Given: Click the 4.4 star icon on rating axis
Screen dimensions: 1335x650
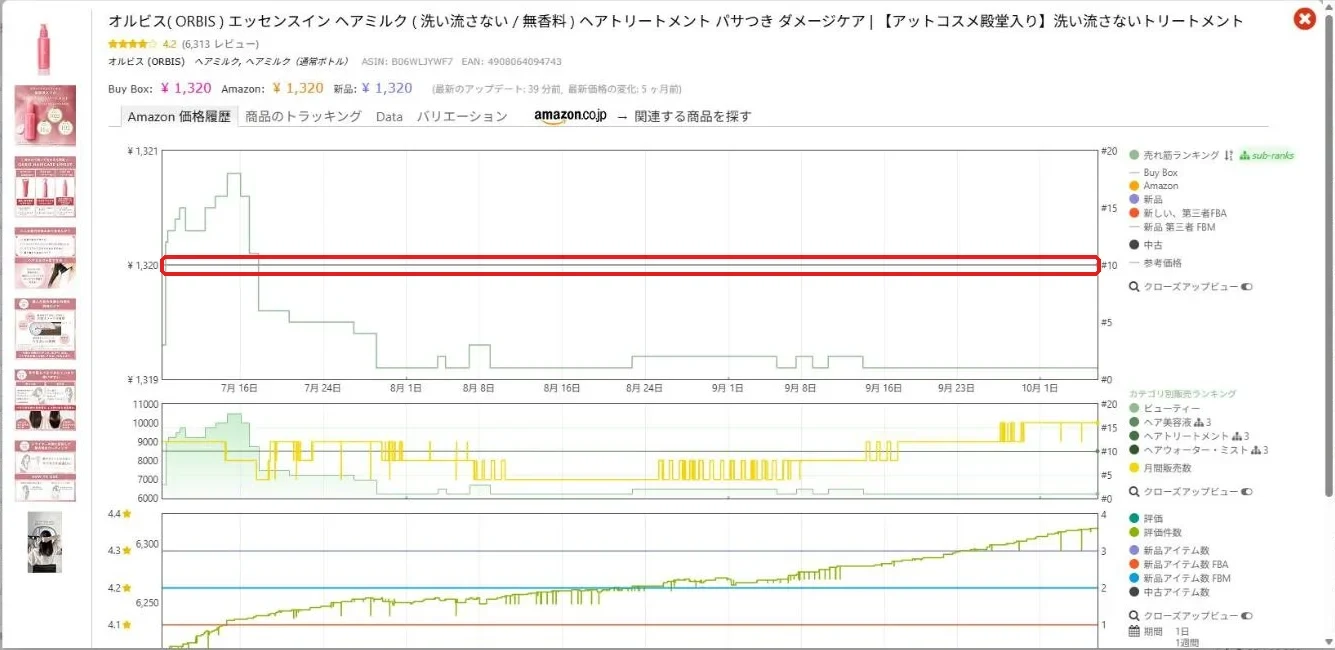Looking at the screenshot, I should pos(127,514).
